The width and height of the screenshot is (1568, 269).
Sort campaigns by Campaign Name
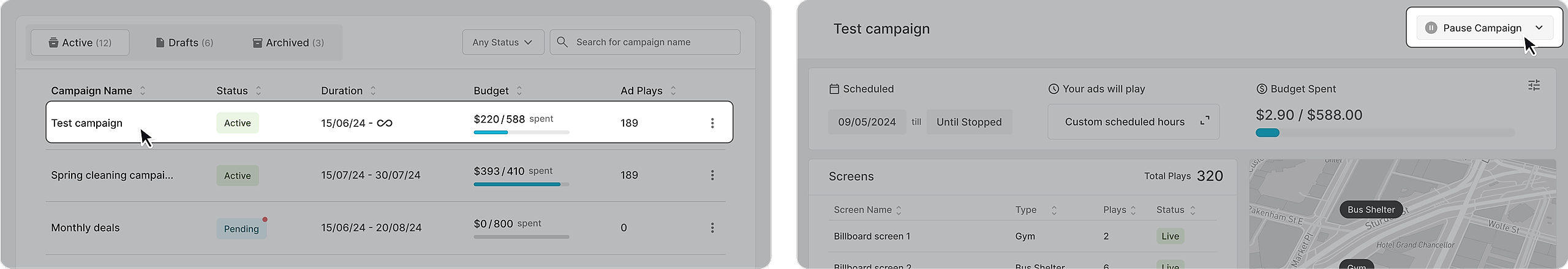[x=143, y=91]
